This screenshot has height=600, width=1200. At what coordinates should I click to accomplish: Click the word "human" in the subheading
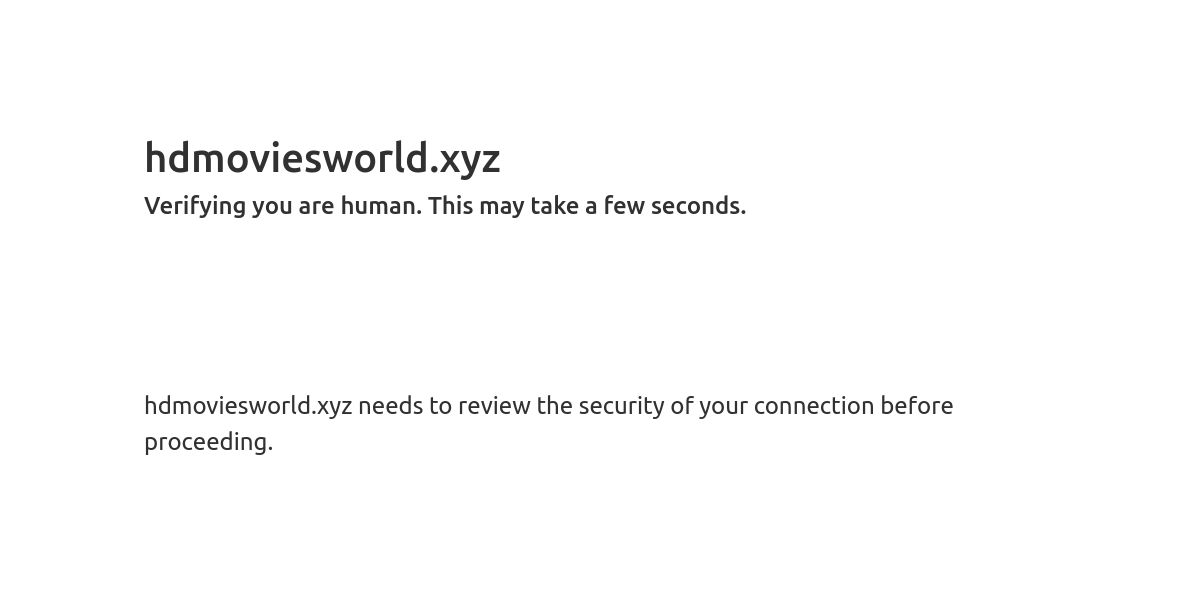point(380,206)
